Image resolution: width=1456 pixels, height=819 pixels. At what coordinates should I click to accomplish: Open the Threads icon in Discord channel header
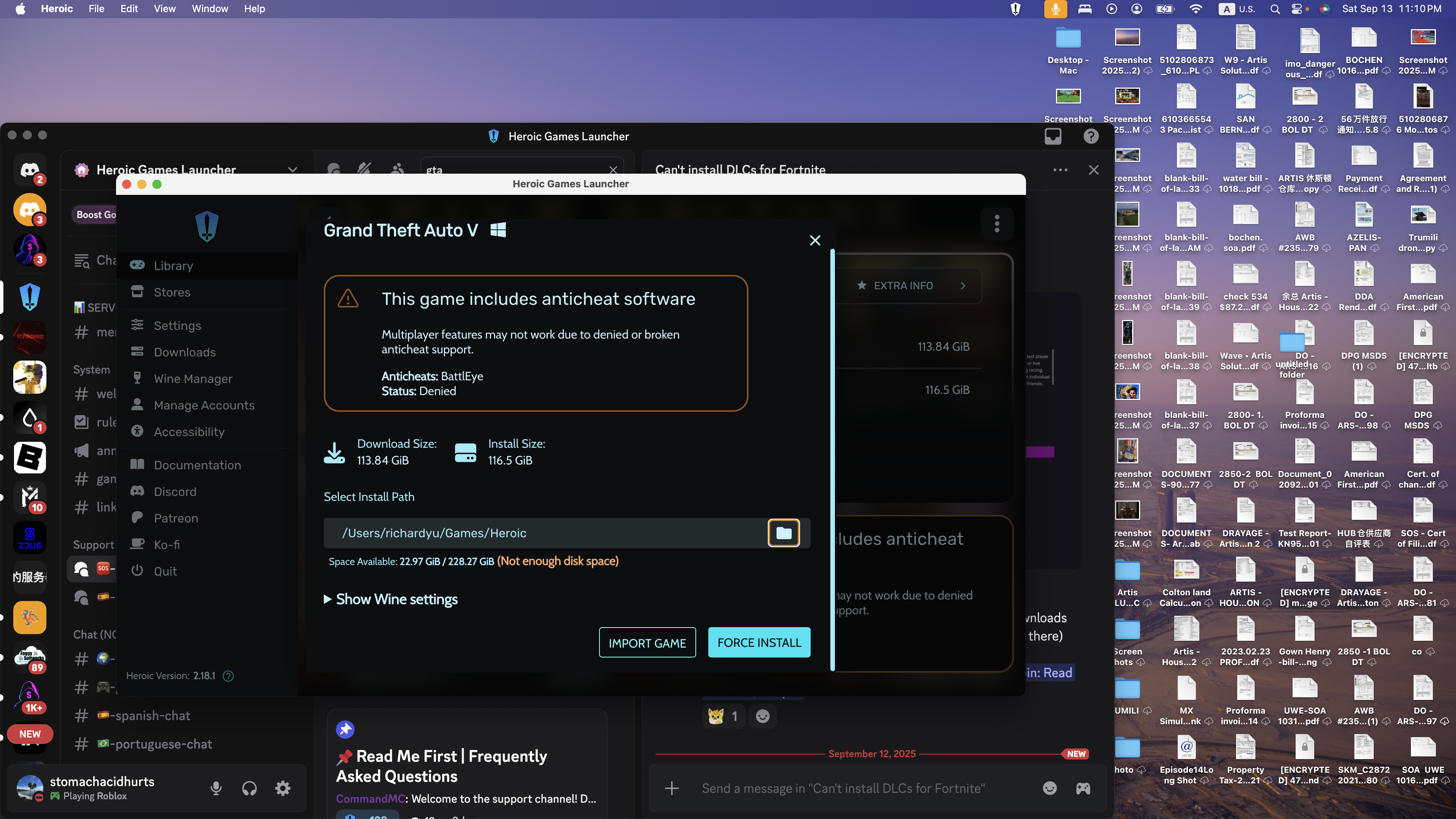[x=334, y=168]
